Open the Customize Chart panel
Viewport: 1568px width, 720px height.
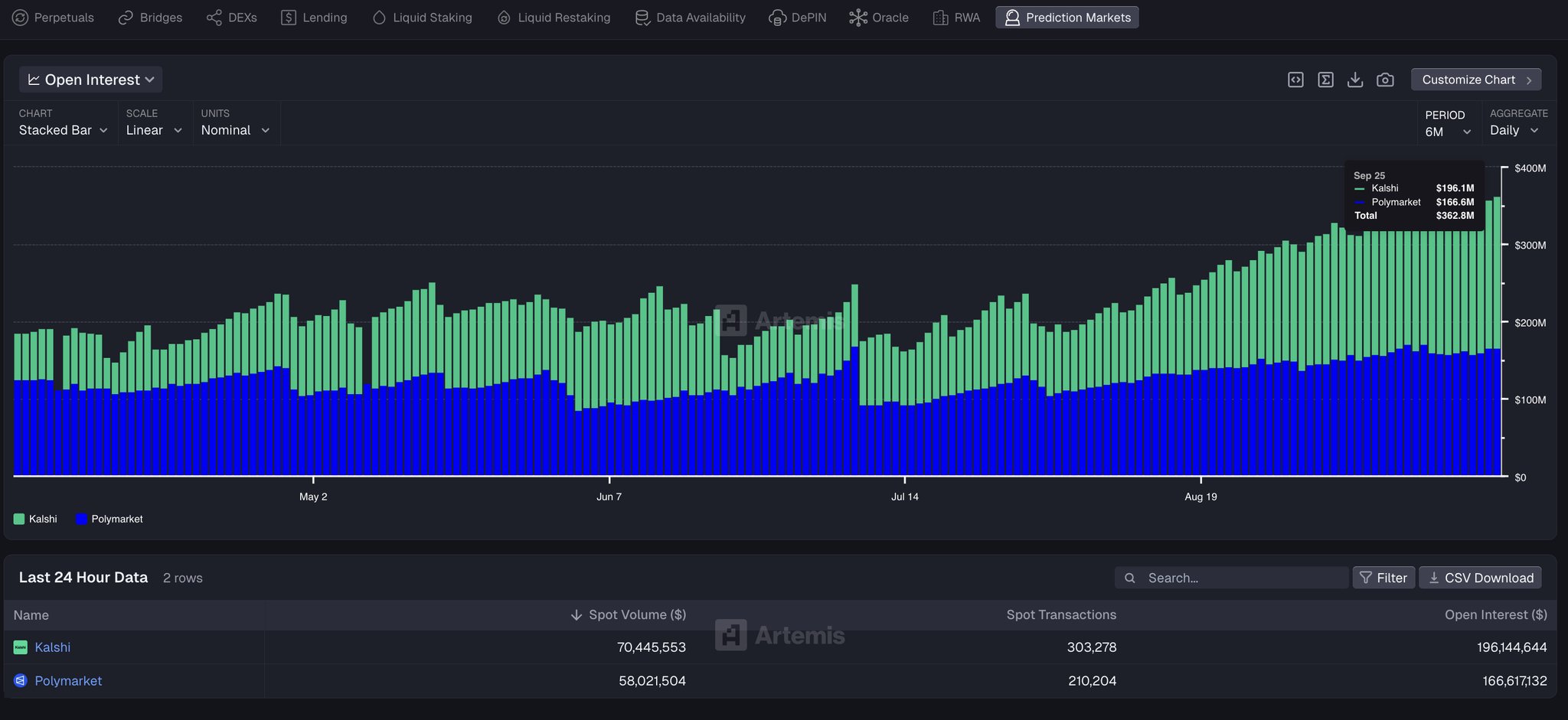[x=1475, y=80]
